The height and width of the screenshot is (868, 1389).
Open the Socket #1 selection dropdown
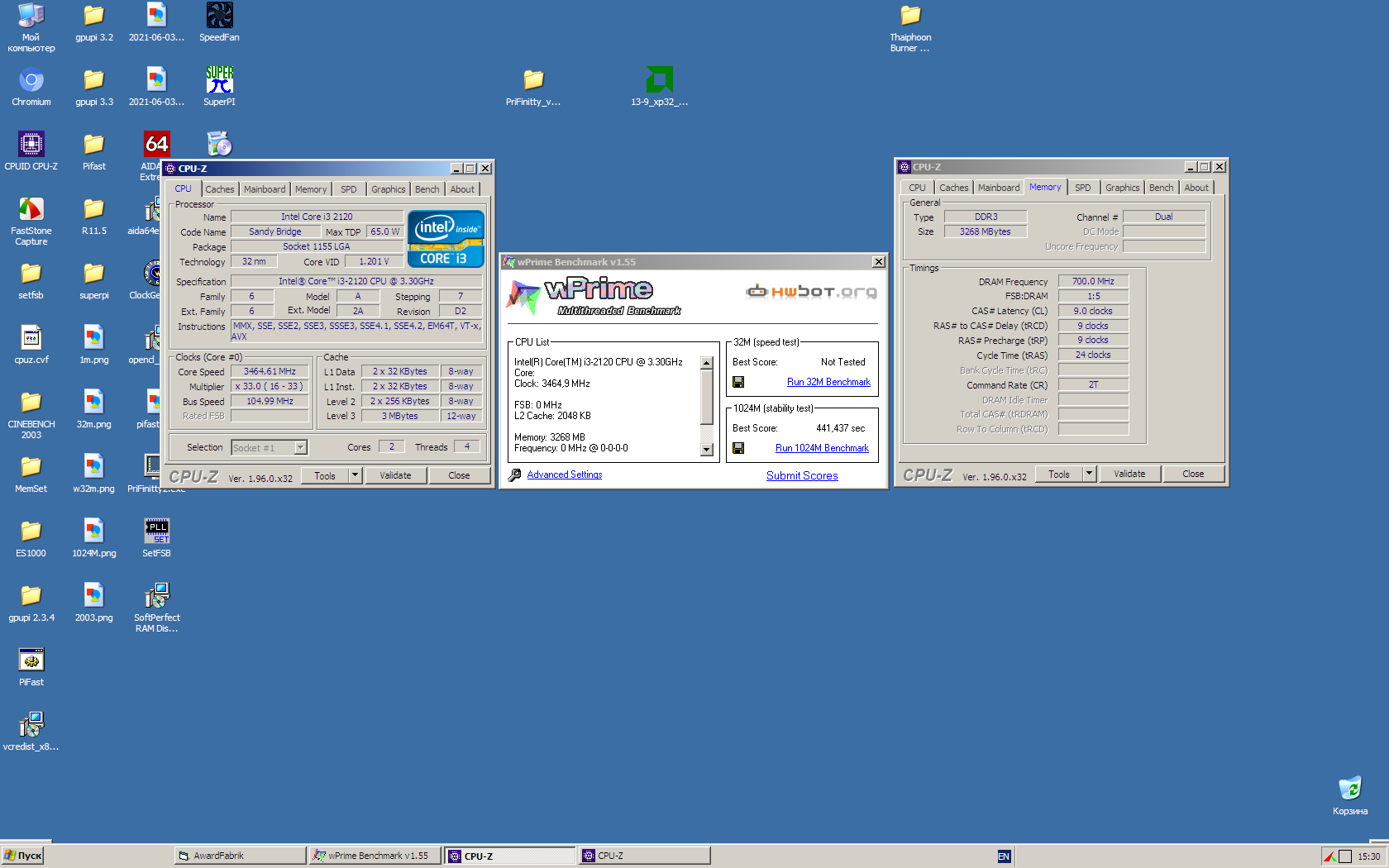(x=301, y=447)
